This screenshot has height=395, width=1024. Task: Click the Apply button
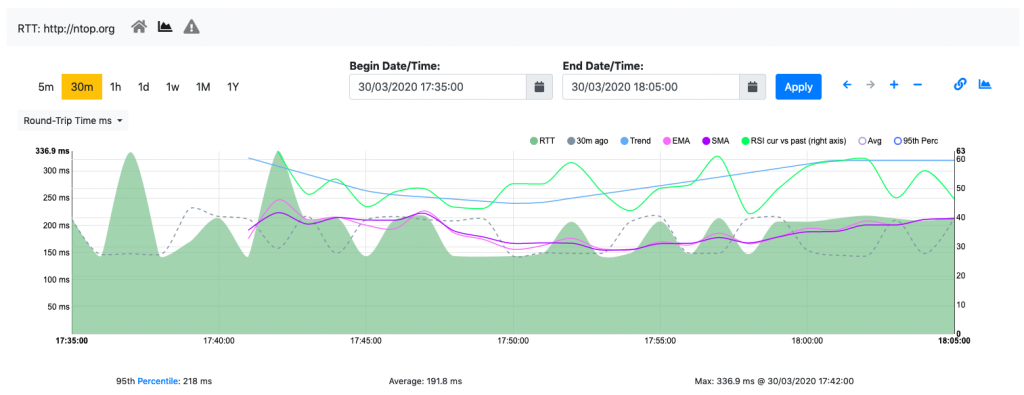tap(799, 87)
